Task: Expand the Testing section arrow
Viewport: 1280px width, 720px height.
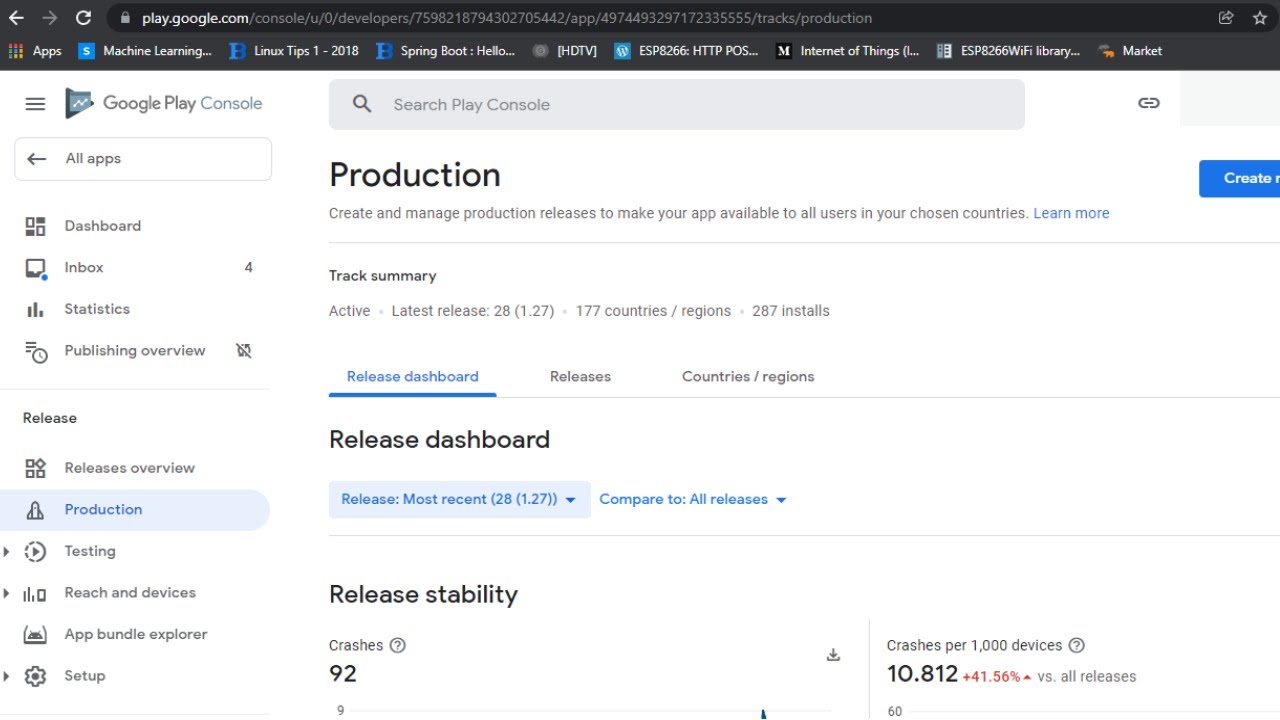Action: [x=7, y=552]
